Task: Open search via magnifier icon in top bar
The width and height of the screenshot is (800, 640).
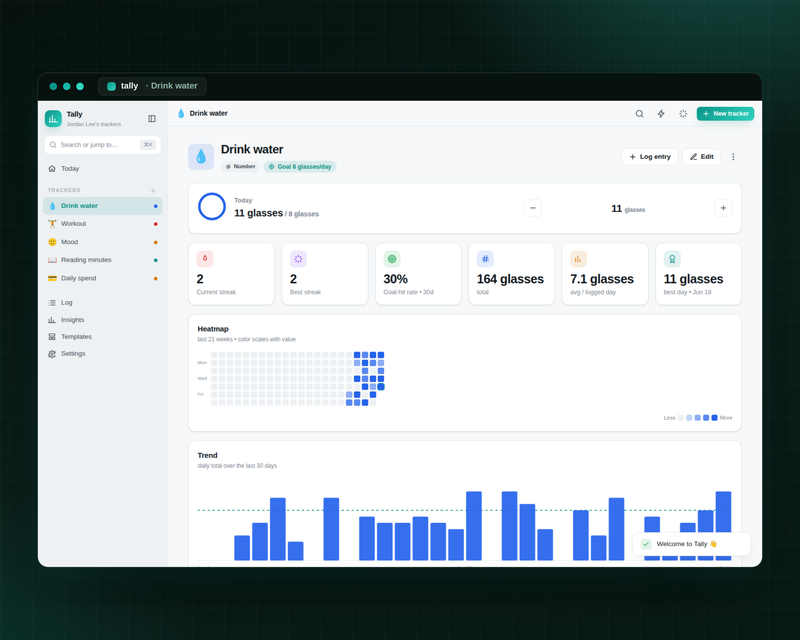Action: pyautogui.click(x=639, y=114)
